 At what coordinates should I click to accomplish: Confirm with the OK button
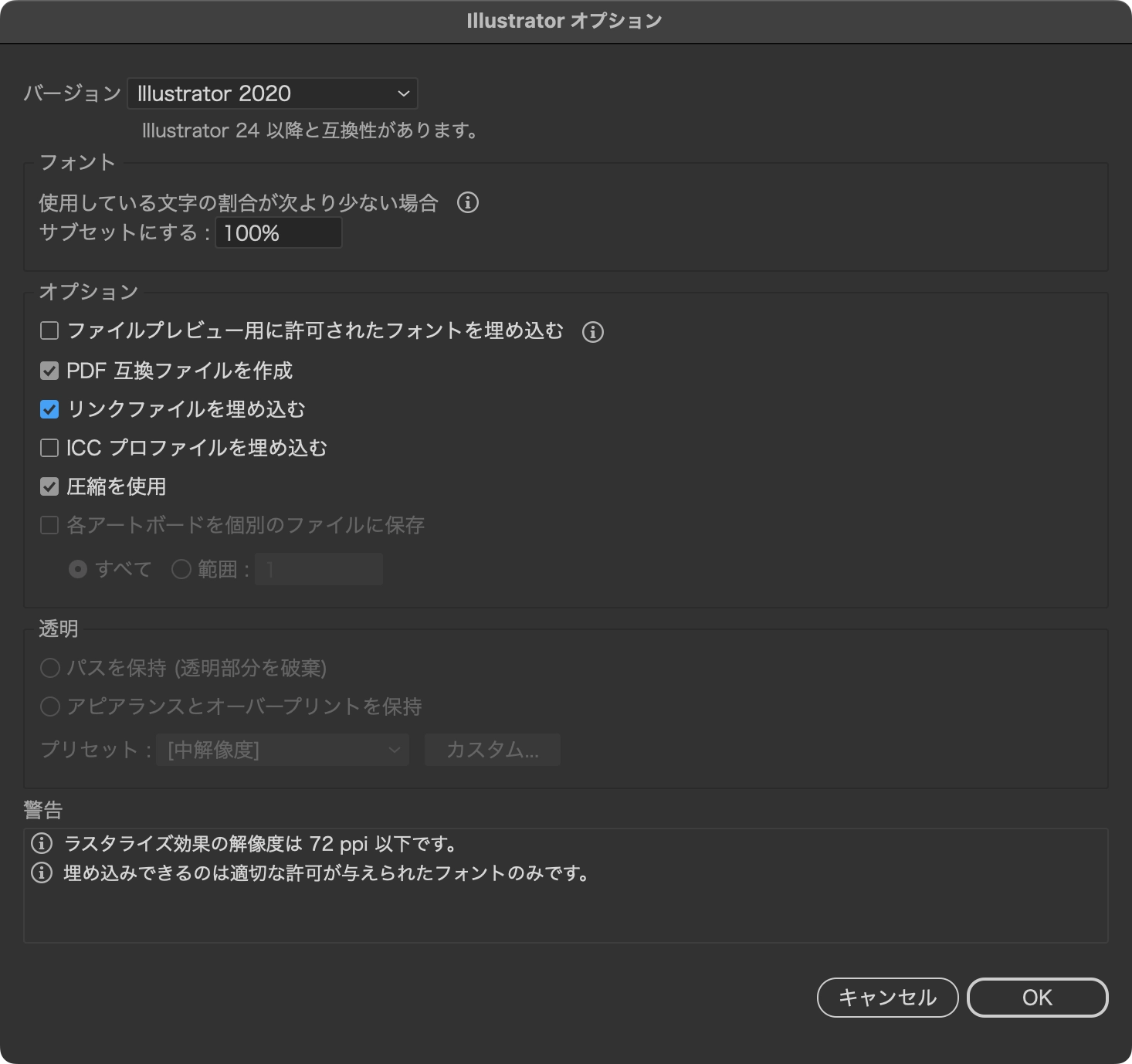pos(1038,998)
